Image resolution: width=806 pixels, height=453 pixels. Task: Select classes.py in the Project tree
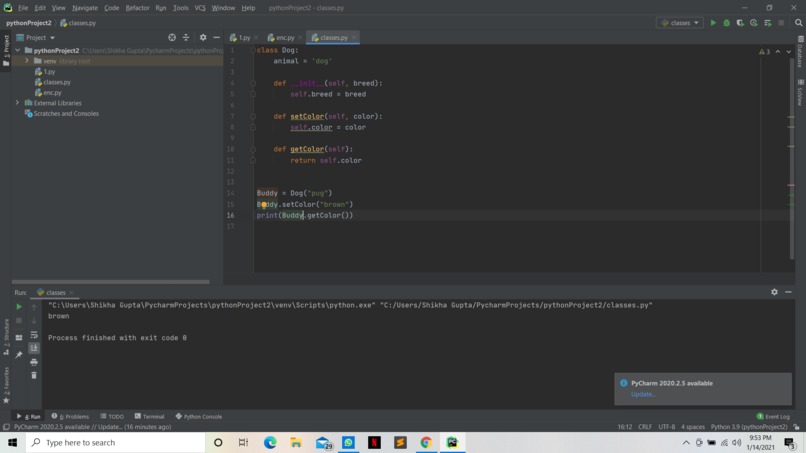[x=57, y=82]
